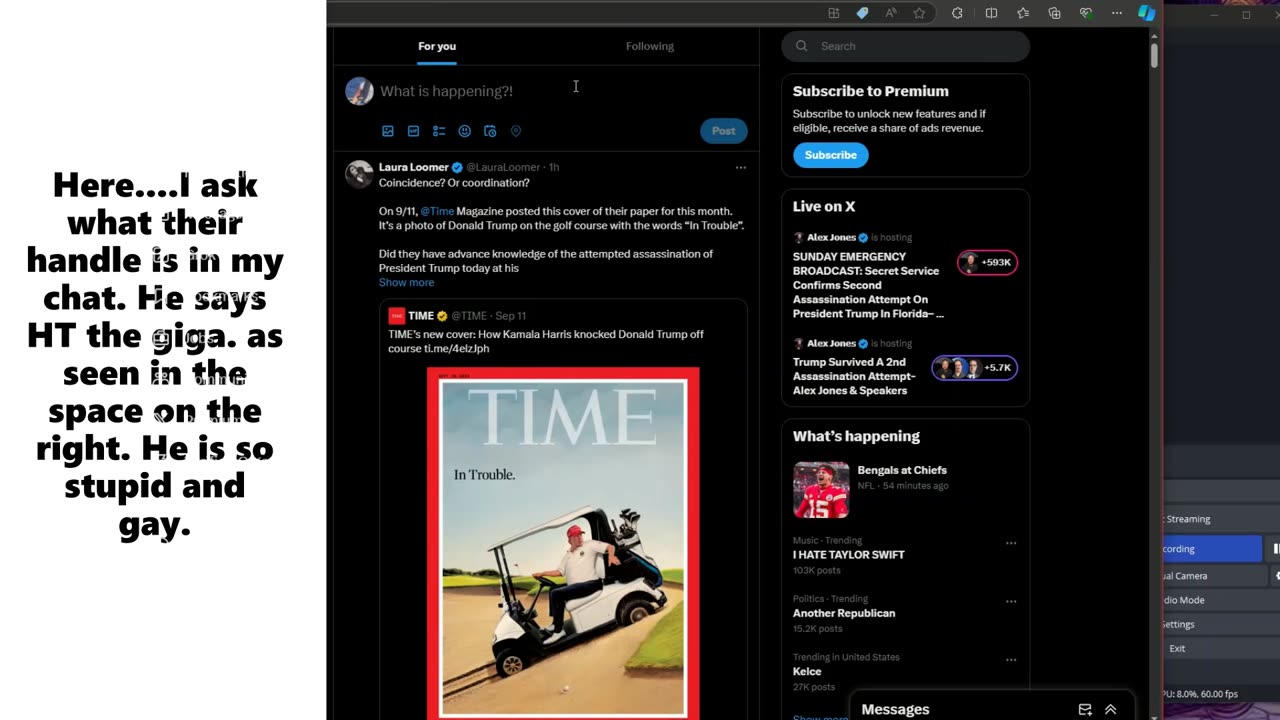The image size is (1280, 720).
Task: Pause recording in OBS window
Action: (1275, 549)
